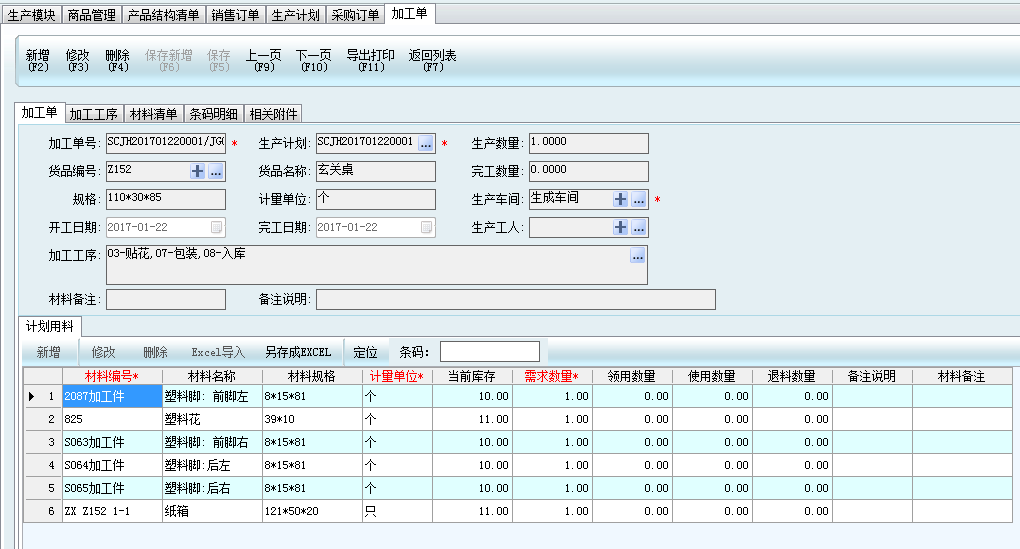Click ellipsis button beside 生产计划 field
The image size is (1020, 549).
(x=426, y=144)
